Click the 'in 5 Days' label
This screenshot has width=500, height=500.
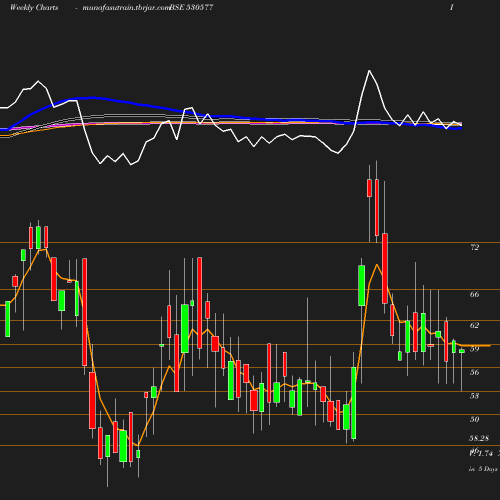click(x=483, y=469)
